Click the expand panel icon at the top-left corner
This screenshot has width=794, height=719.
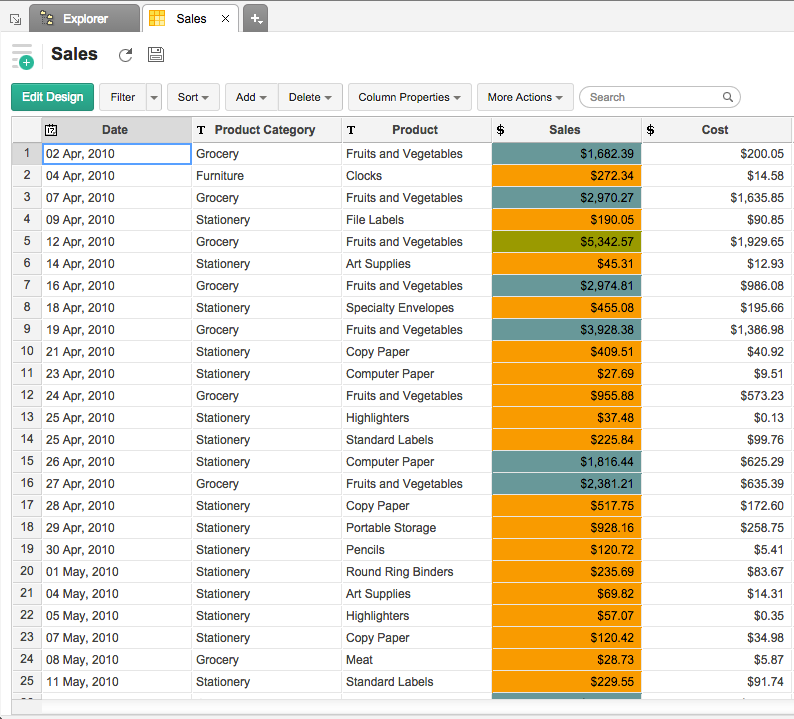[x=14, y=19]
